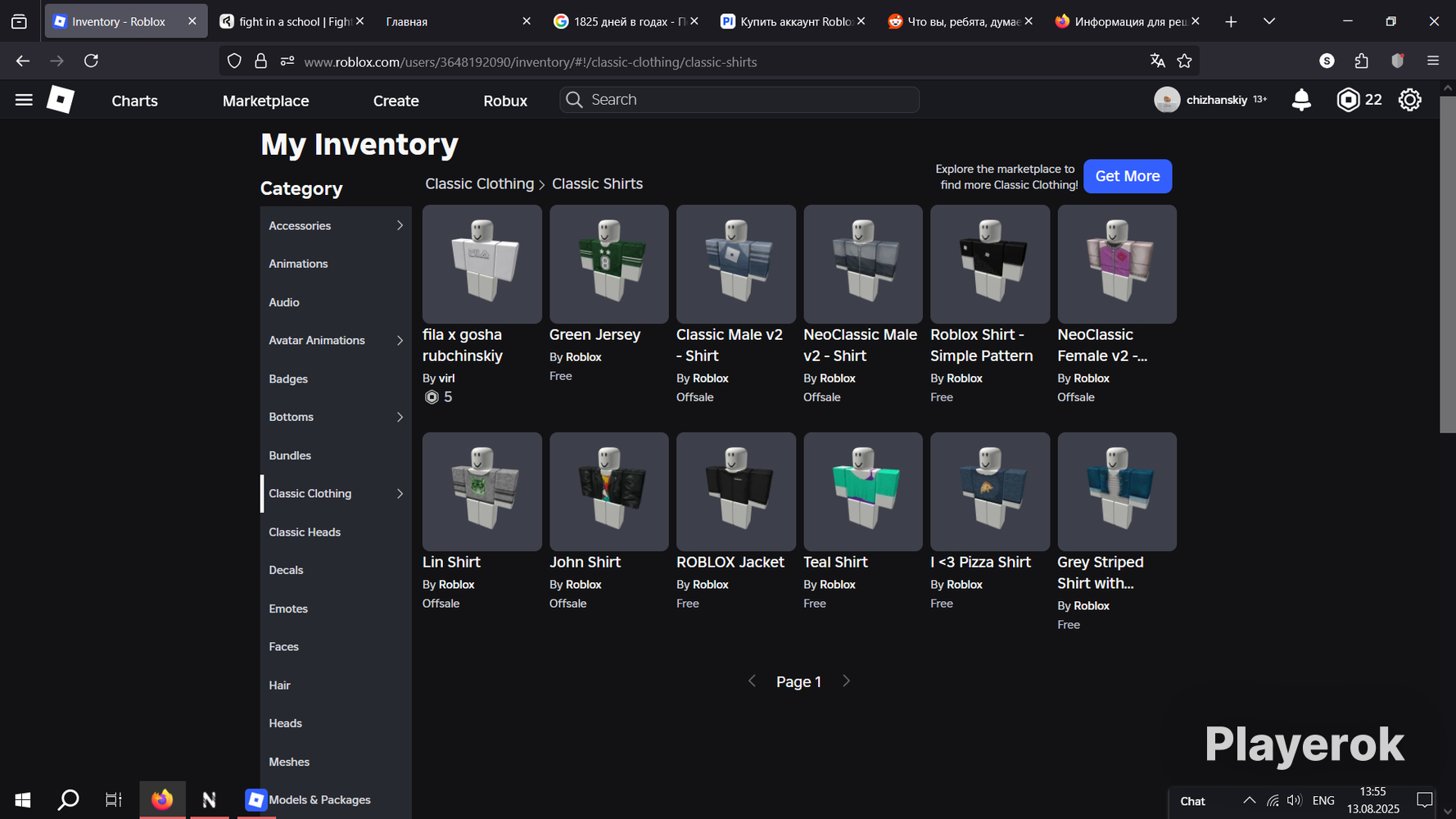Reload the current page
This screenshot has height=819, width=1456.
92,61
